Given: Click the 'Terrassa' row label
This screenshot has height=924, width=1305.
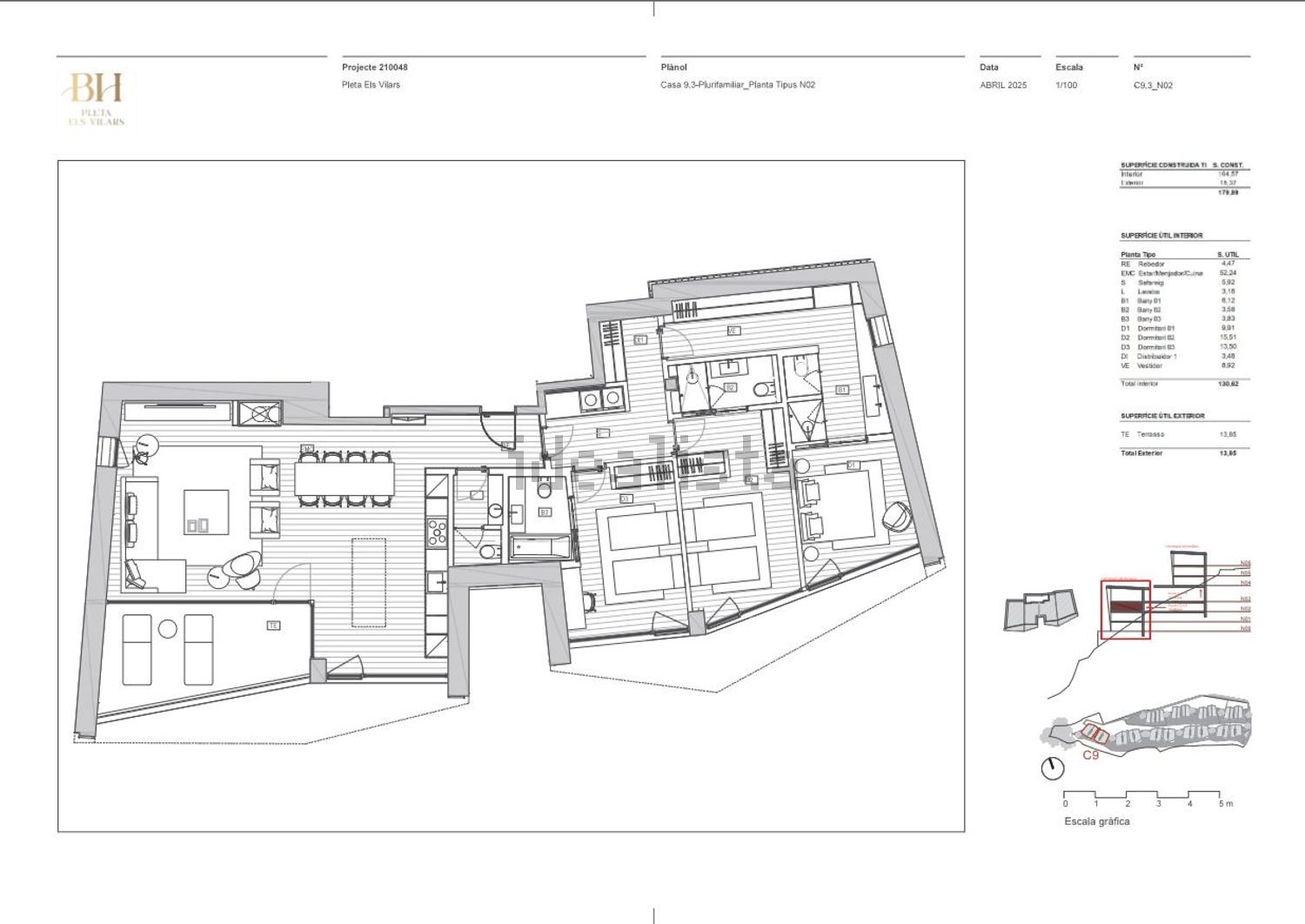Looking at the screenshot, I should click(1151, 434).
